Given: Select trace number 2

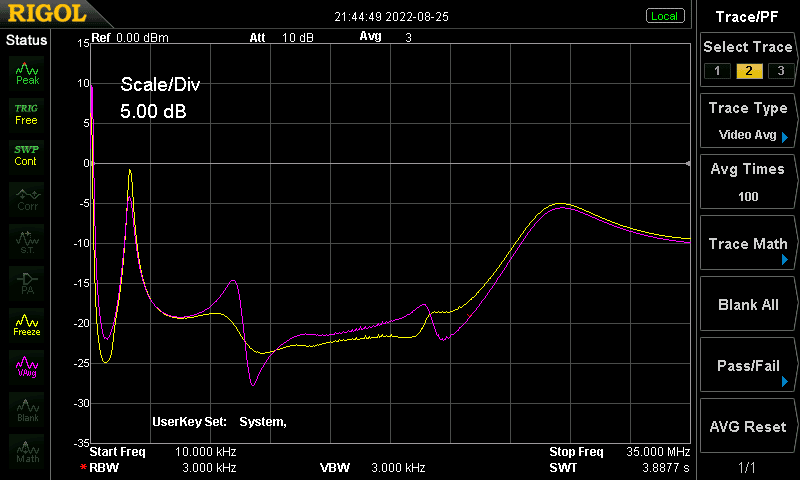Looking at the screenshot, I should pos(749,71).
